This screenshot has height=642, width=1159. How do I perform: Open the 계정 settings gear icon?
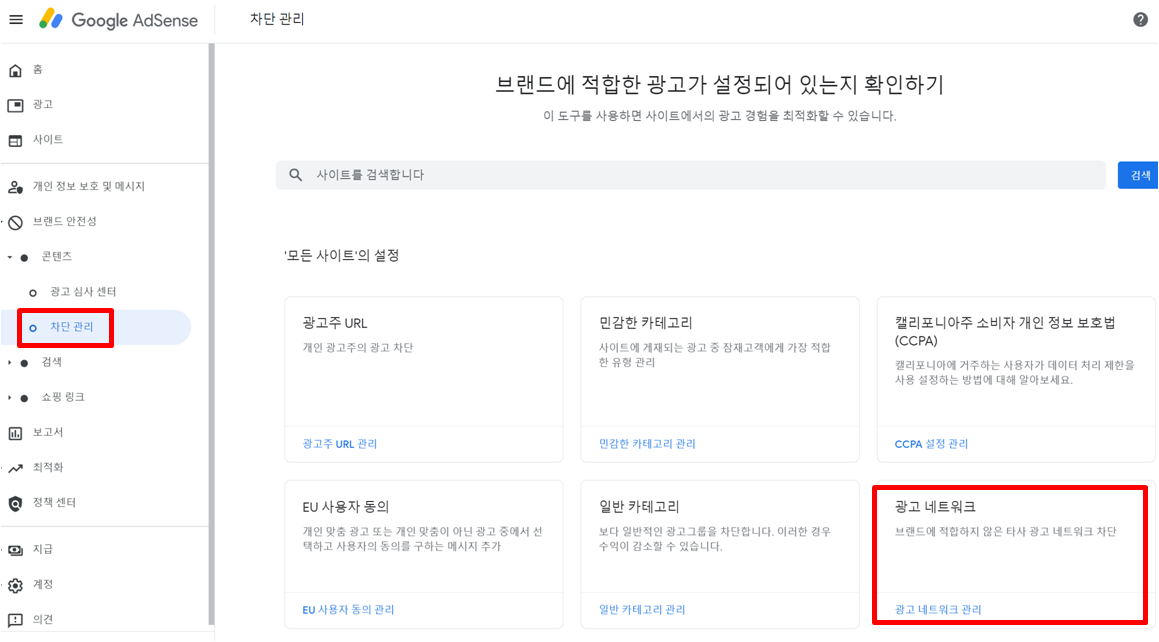coord(14,584)
